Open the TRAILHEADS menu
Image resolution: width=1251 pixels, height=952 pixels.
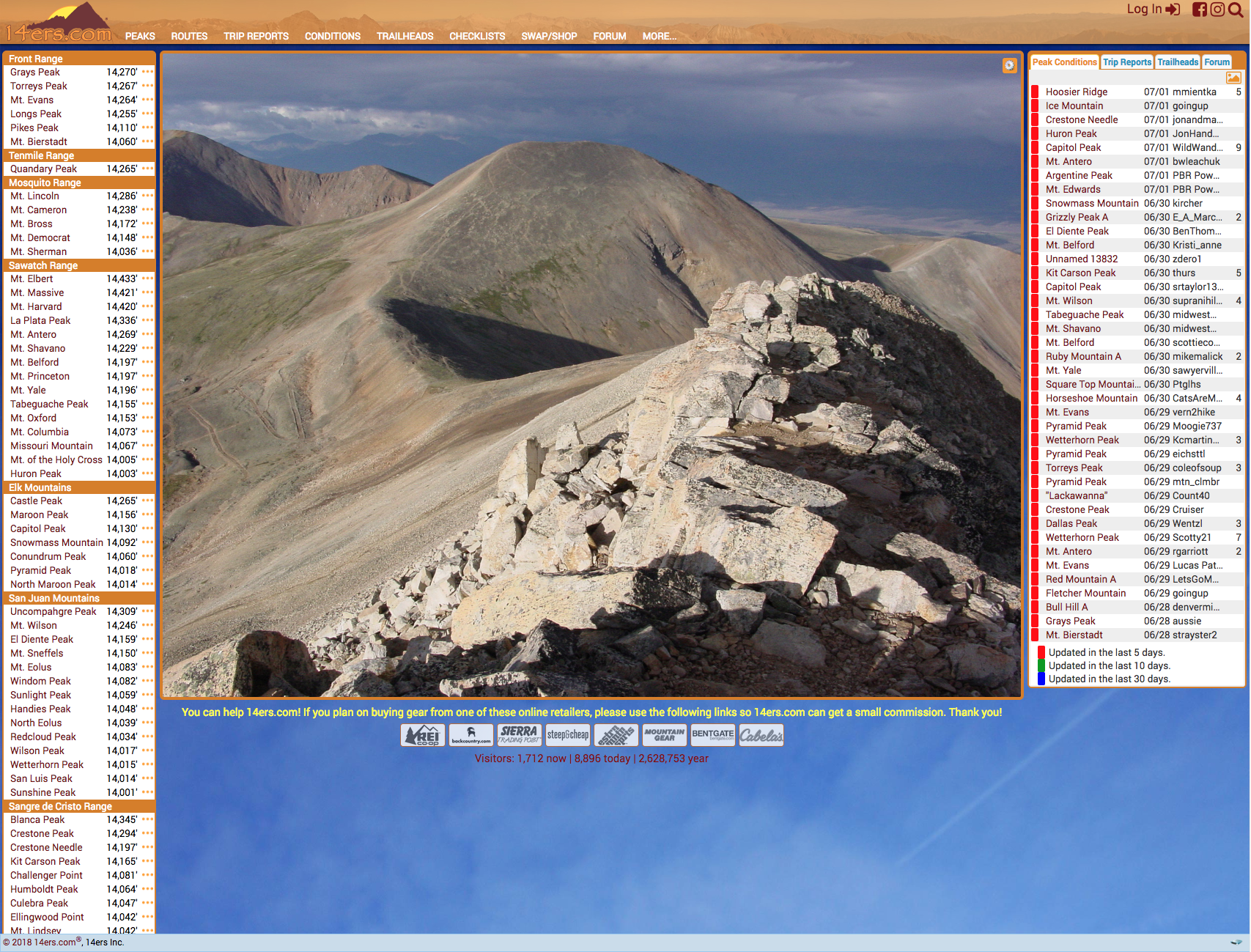pyautogui.click(x=405, y=36)
